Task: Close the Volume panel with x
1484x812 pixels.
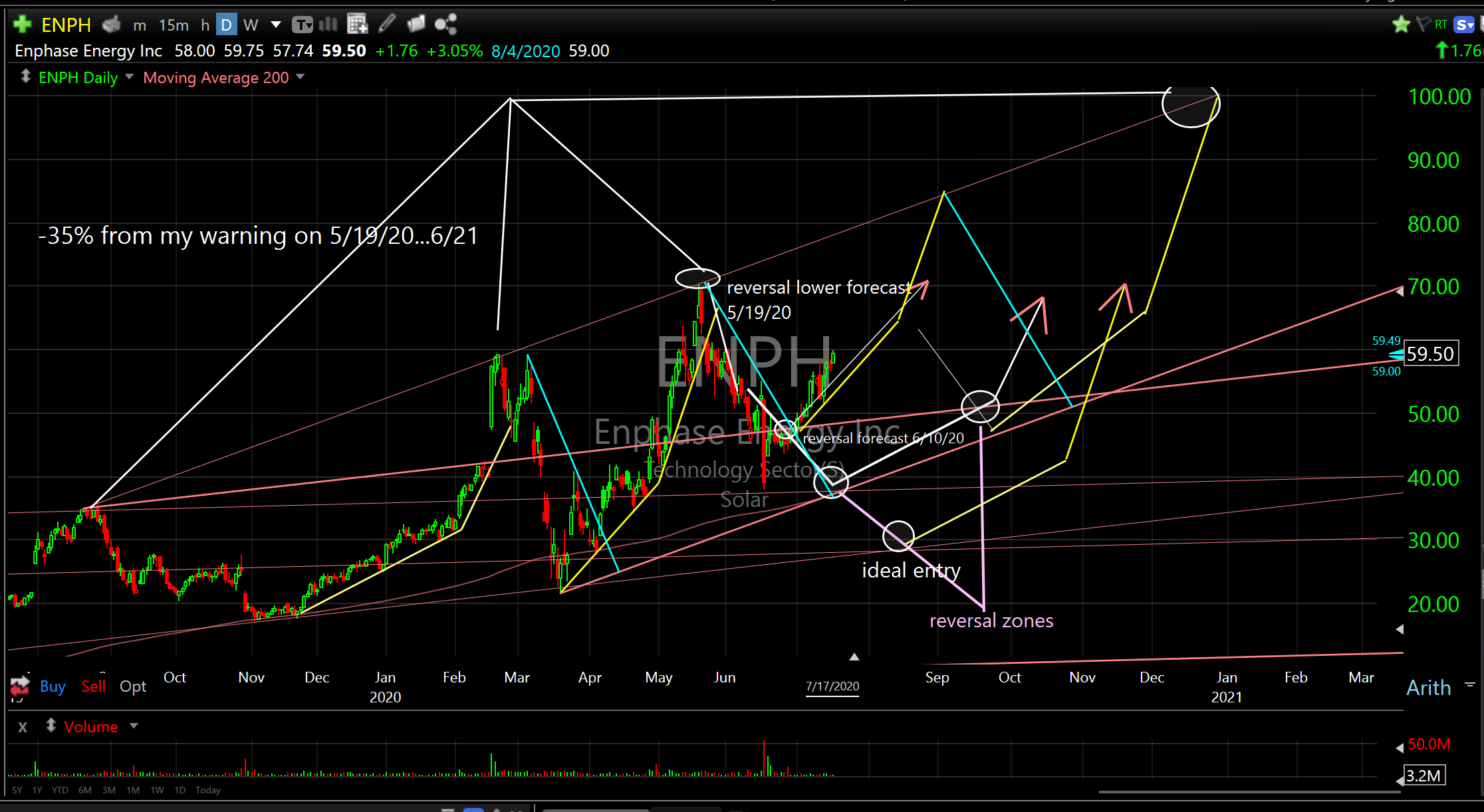Action: [x=23, y=727]
